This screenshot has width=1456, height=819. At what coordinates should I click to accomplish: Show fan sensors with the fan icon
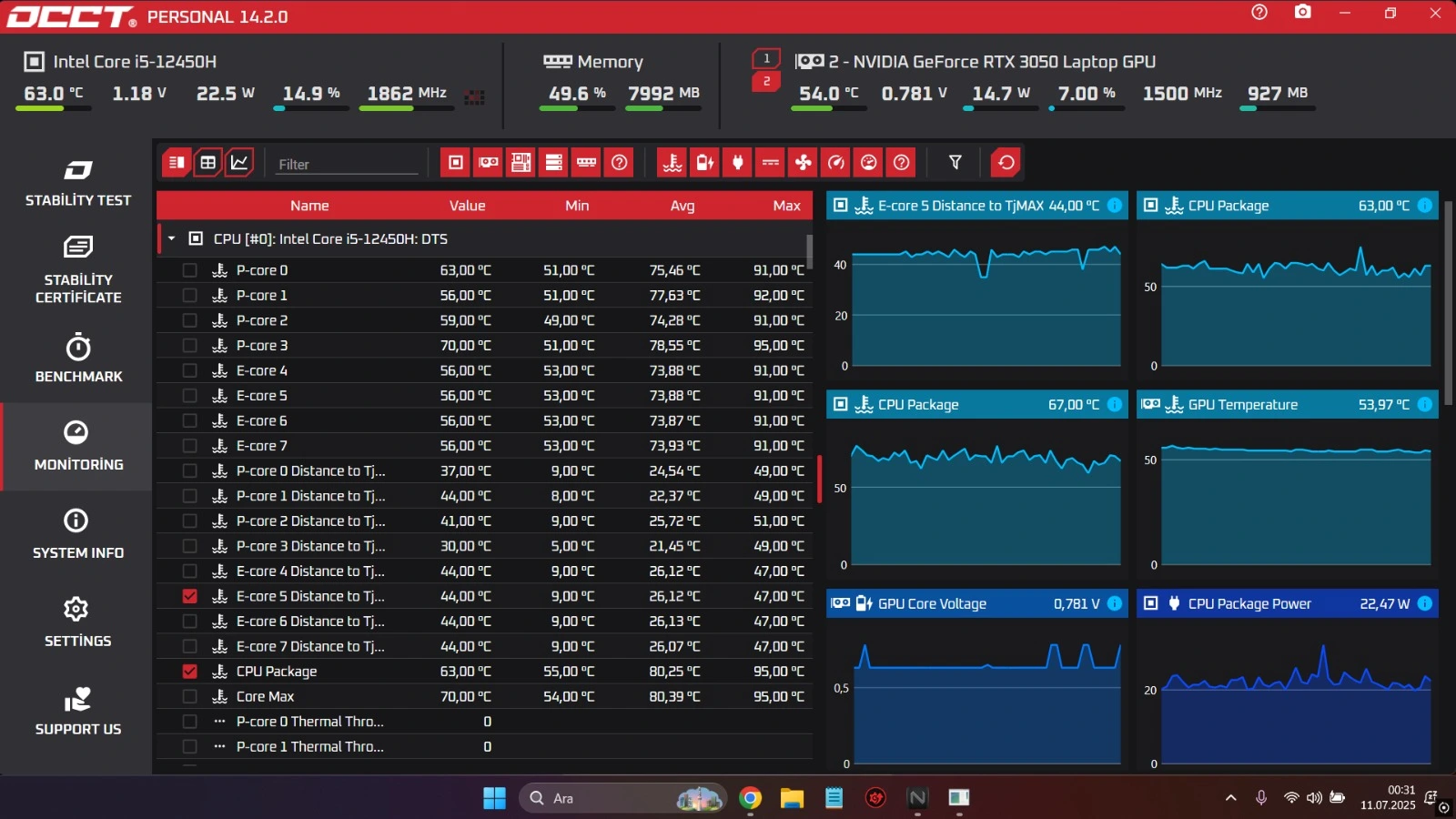coord(804,163)
